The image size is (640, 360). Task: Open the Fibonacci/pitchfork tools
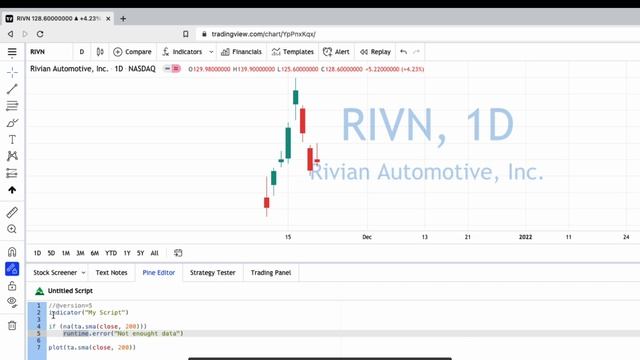[x=12, y=106]
